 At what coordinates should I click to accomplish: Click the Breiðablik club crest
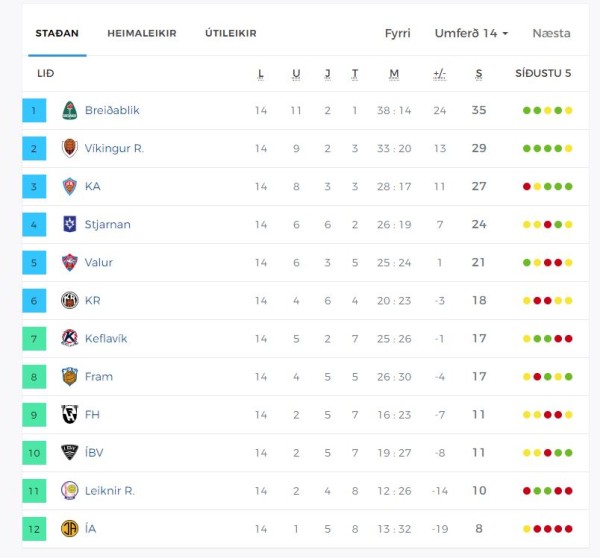click(70, 110)
